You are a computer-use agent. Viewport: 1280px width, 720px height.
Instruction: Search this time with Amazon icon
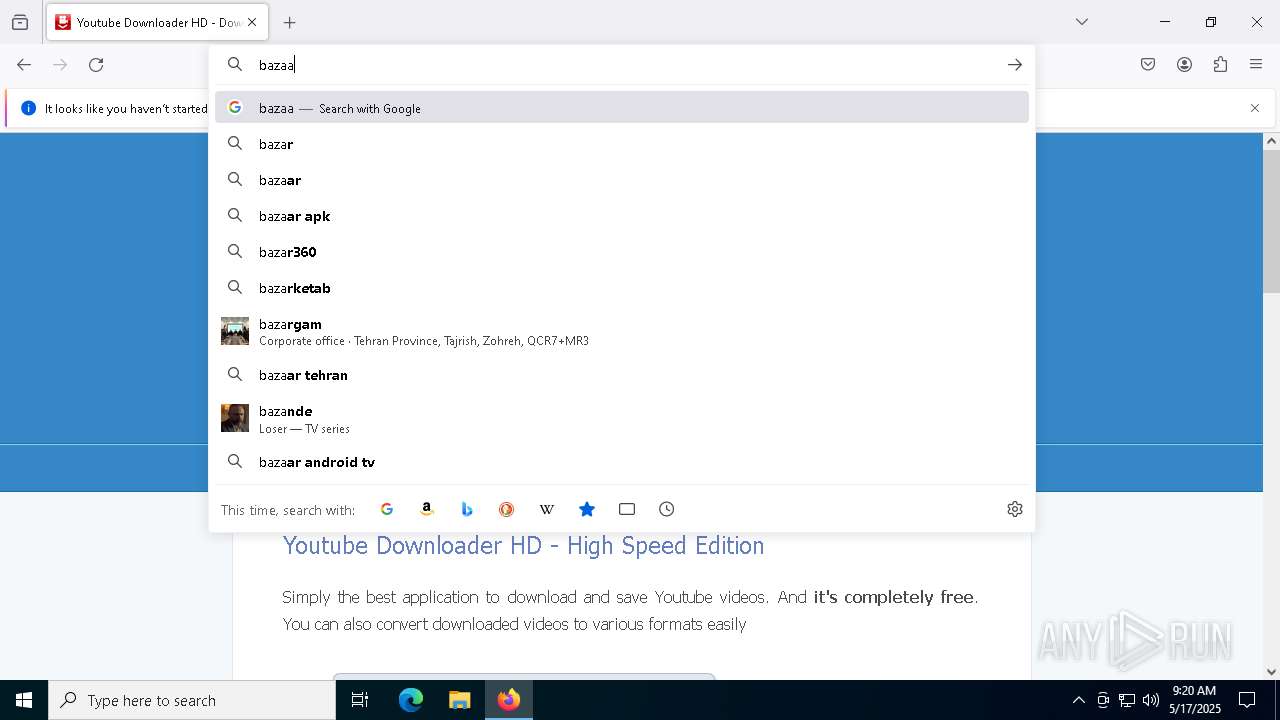tap(427, 509)
